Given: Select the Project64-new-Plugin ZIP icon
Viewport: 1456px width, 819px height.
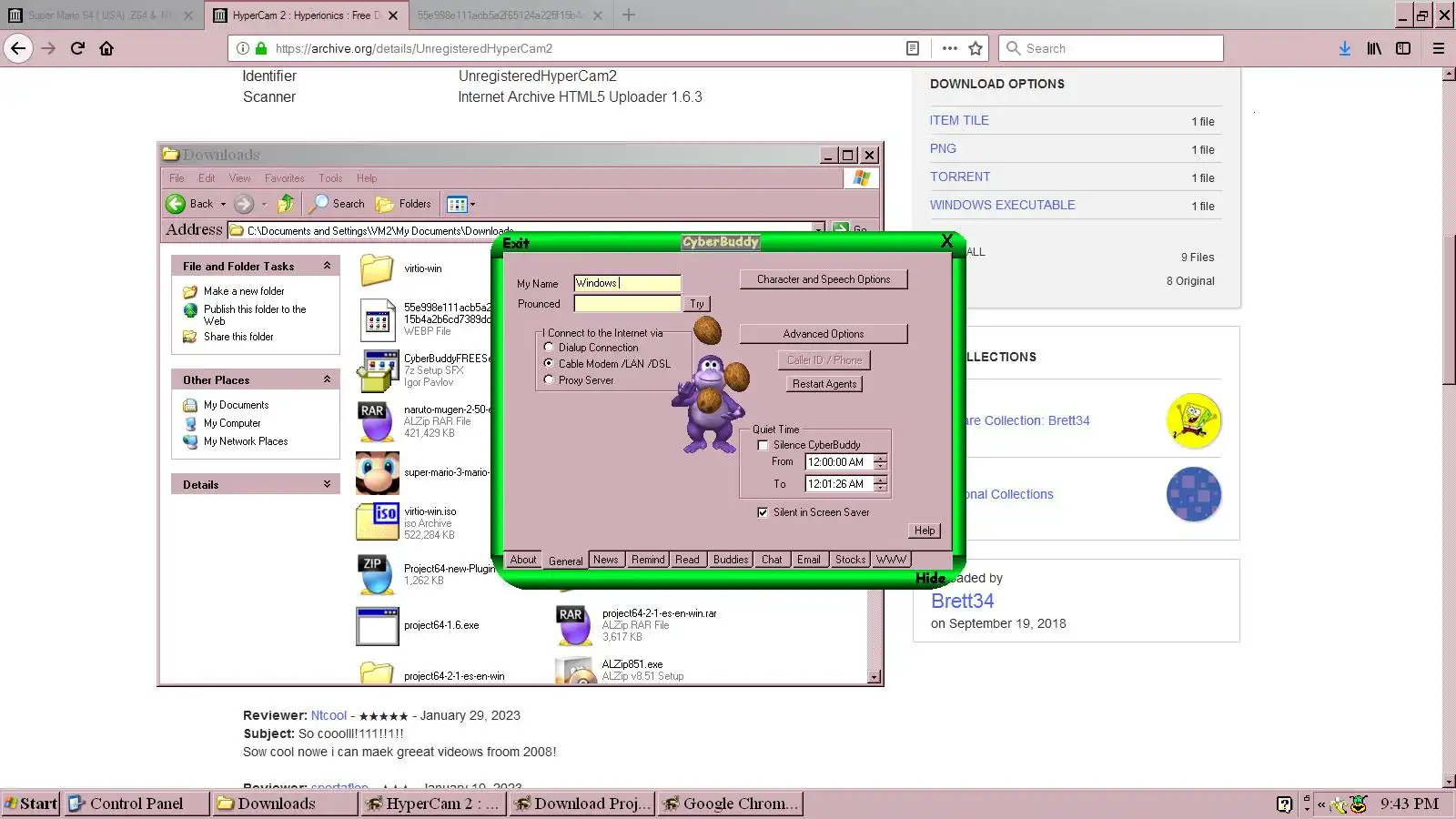Looking at the screenshot, I should pos(376,575).
